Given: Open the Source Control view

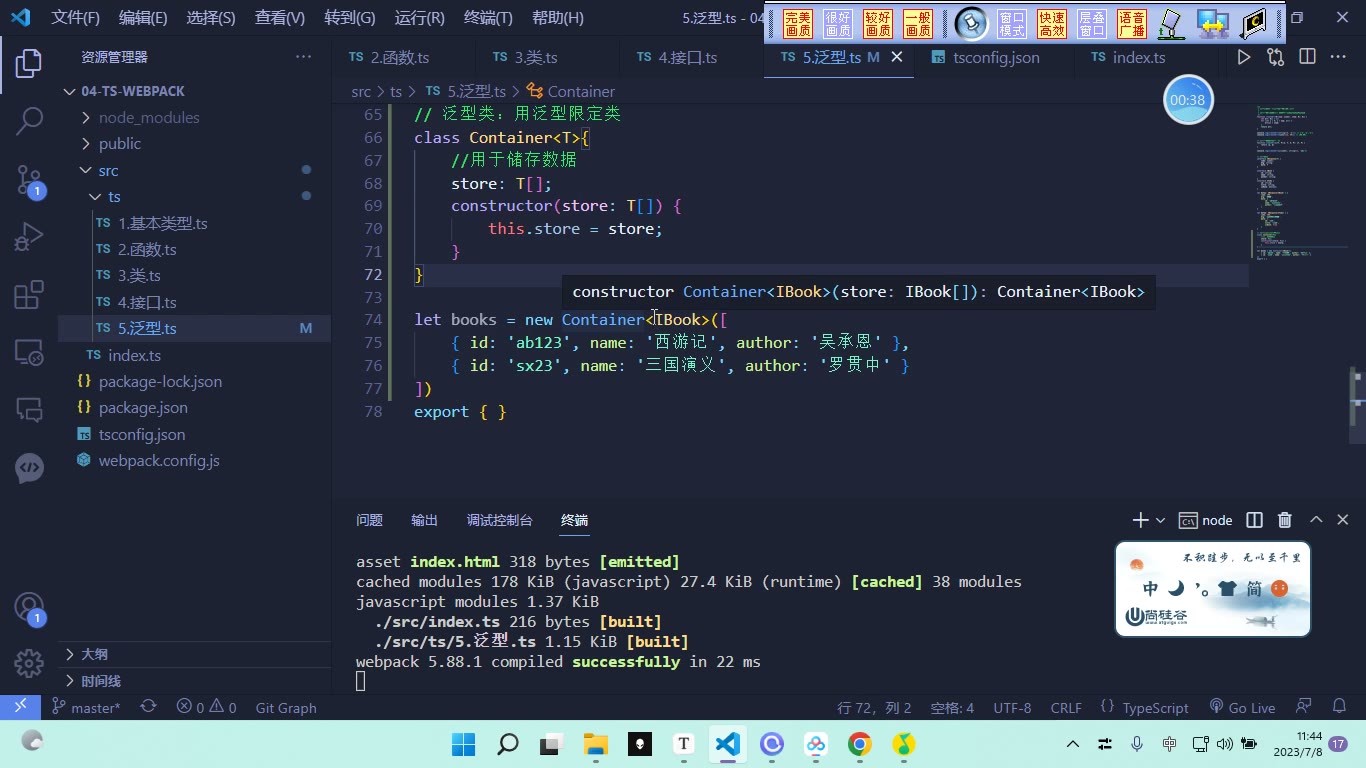Looking at the screenshot, I should pos(29,179).
